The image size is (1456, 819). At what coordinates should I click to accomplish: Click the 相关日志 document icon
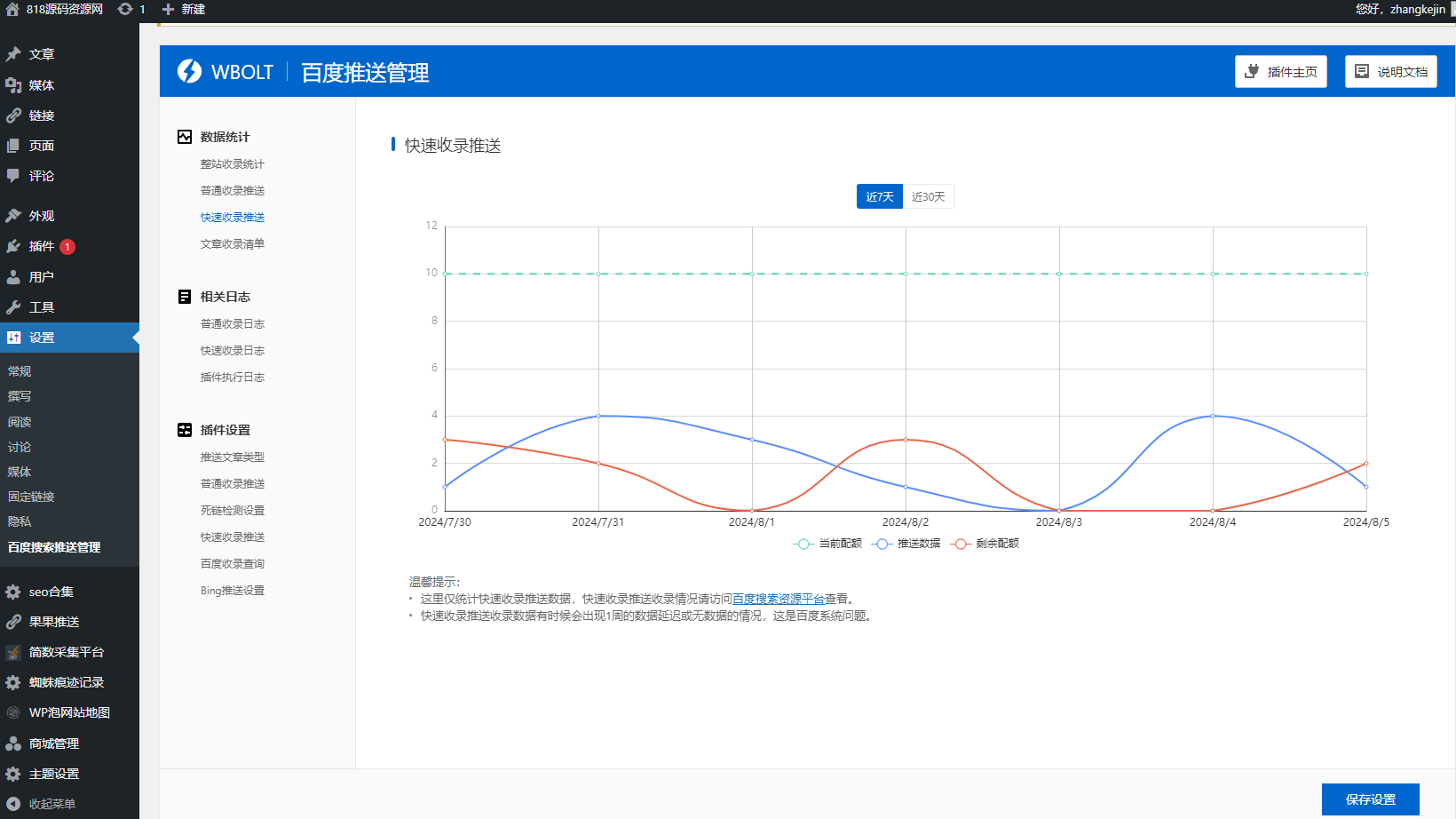185,297
